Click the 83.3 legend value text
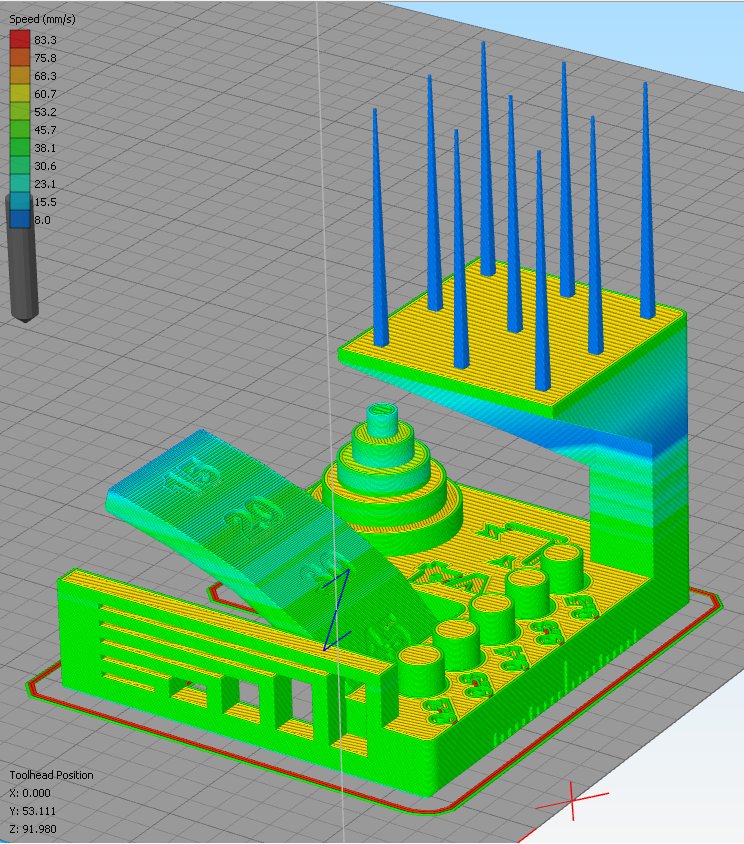The image size is (744, 844). 45,40
